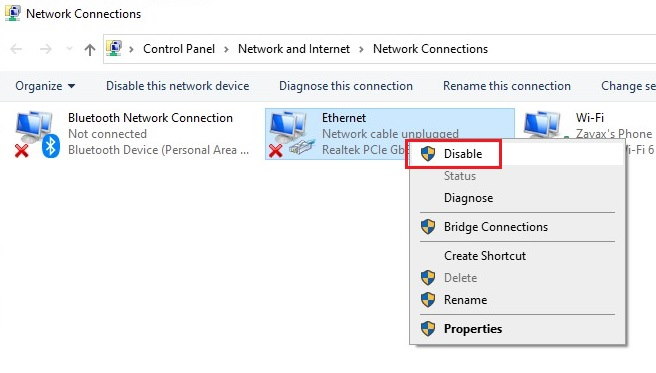Click the address bar Control Panel icon
The width and height of the screenshot is (656, 373).
(114, 49)
